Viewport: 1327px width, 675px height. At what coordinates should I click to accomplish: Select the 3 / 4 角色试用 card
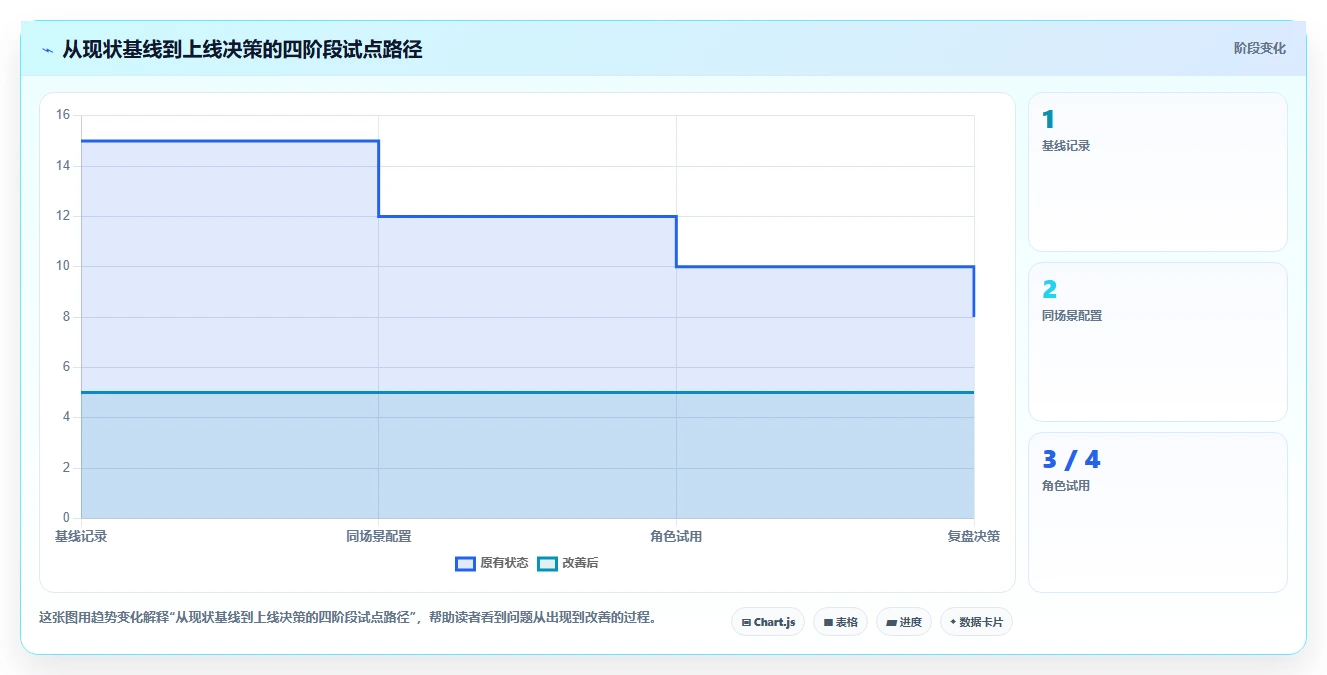pos(1157,512)
